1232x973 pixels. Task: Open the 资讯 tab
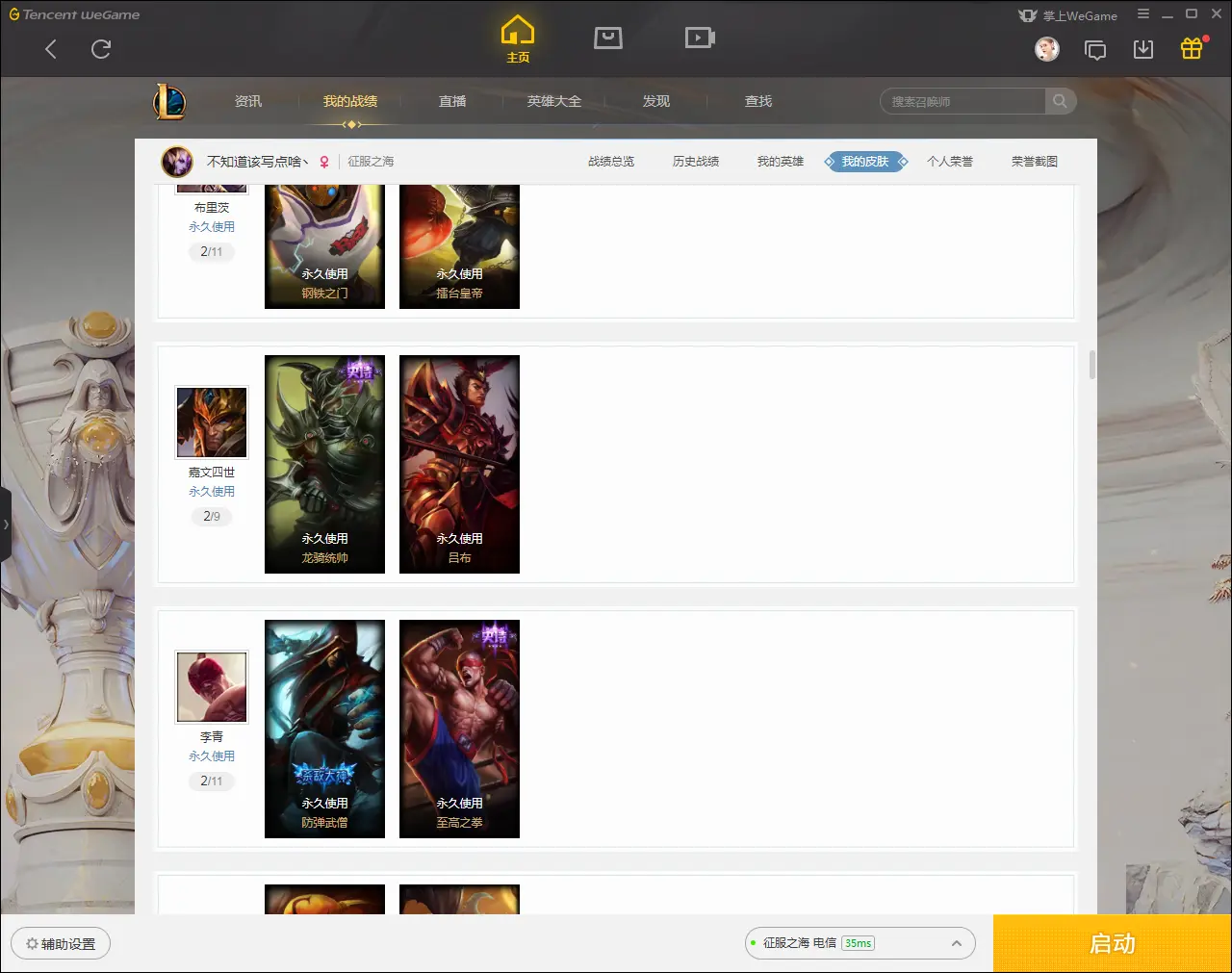(x=248, y=101)
